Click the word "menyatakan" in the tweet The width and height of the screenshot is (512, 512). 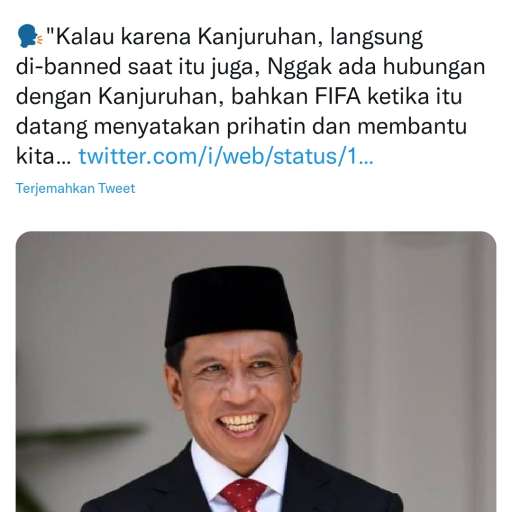click(x=157, y=128)
